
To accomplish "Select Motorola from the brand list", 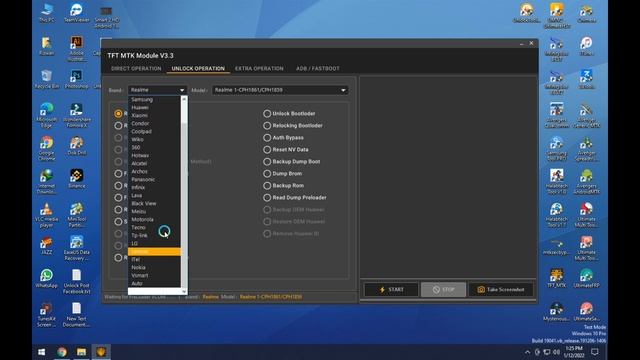I will (154, 219).
